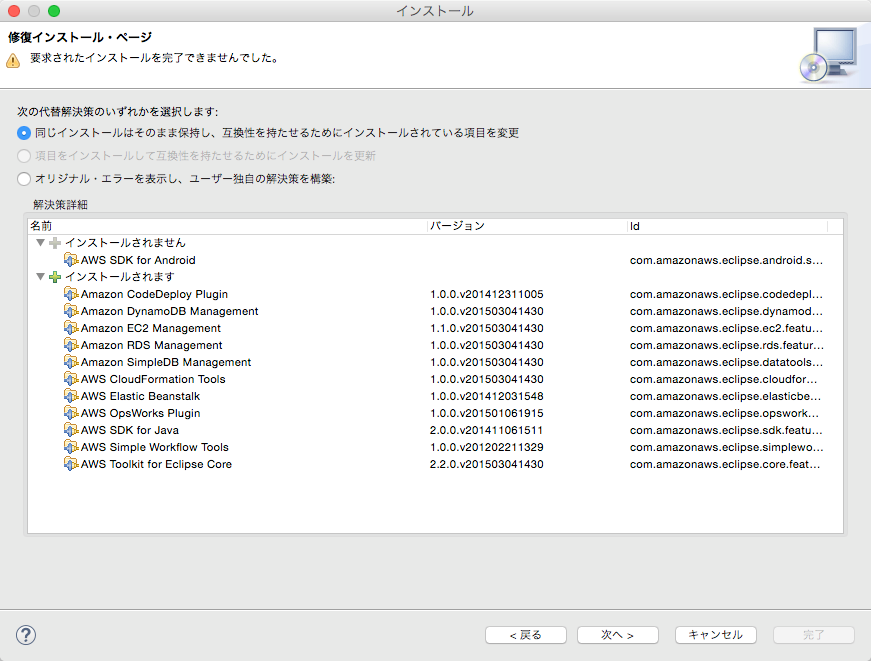Click the Amazon CodeDeploy Plugin feature icon
This screenshot has width=871, height=661.
pos(71,294)
